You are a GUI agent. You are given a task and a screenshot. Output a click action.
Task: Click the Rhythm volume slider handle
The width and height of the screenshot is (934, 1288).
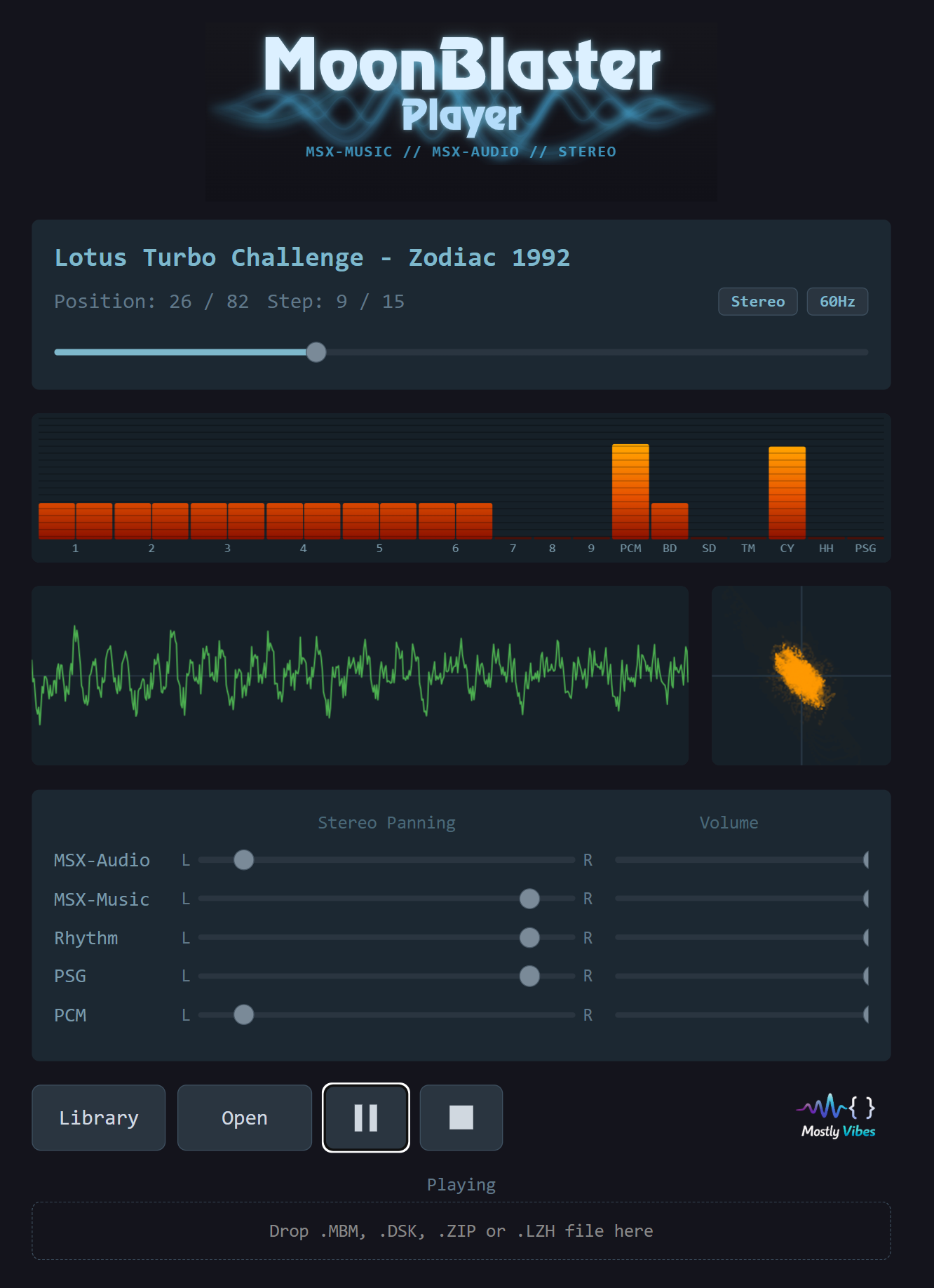click(x=866, y=938)
